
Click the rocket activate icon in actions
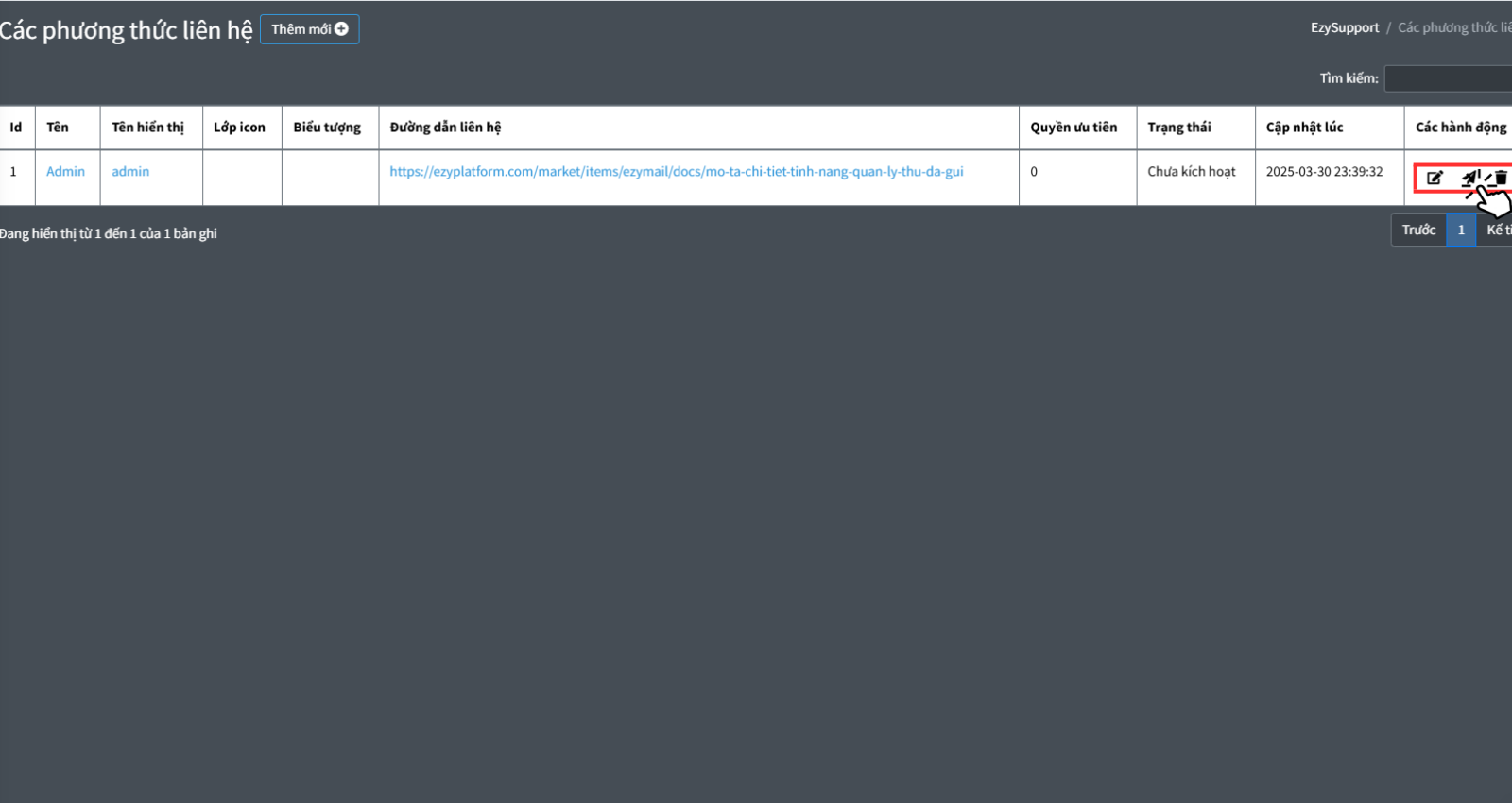(x=1469, y=178)
